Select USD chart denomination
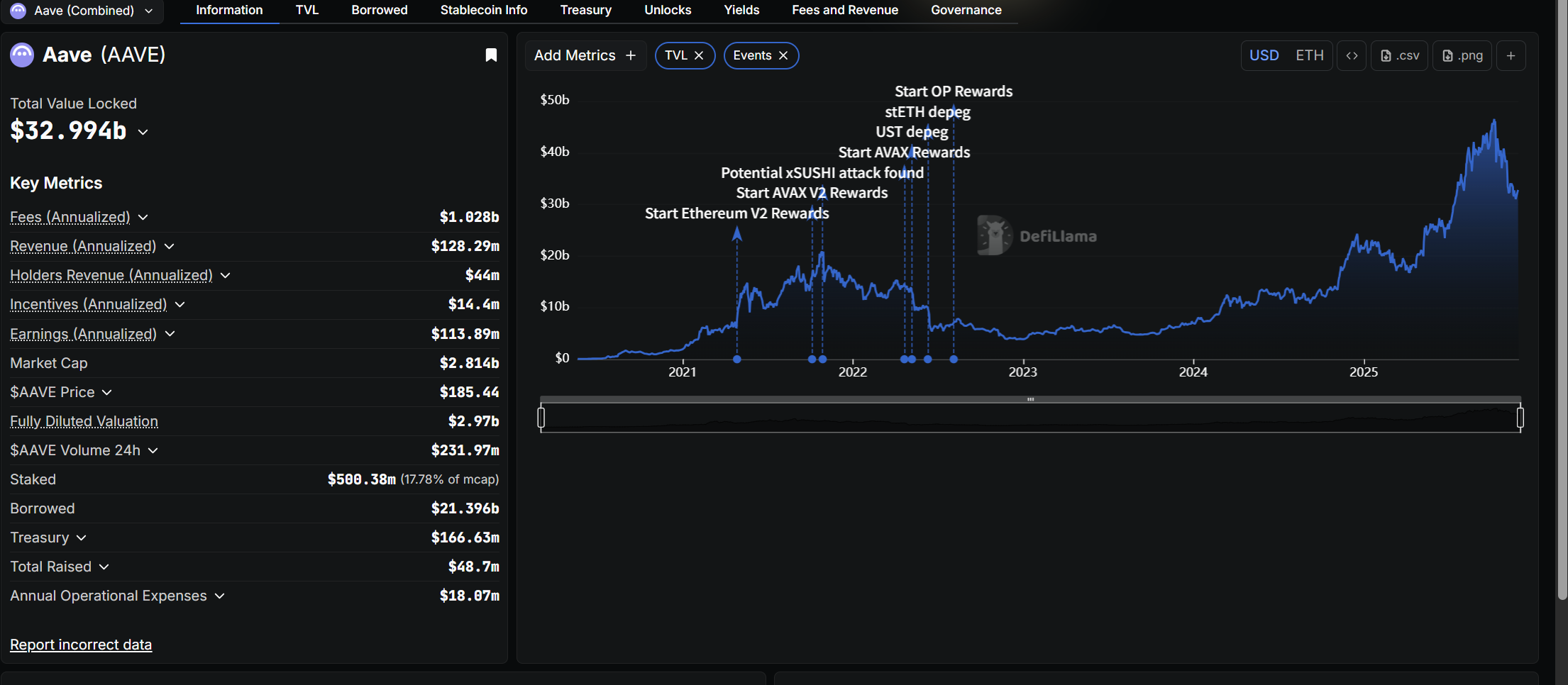Image resolution: width=1568 pixels, height=685 pixels. click(1264, 55)
